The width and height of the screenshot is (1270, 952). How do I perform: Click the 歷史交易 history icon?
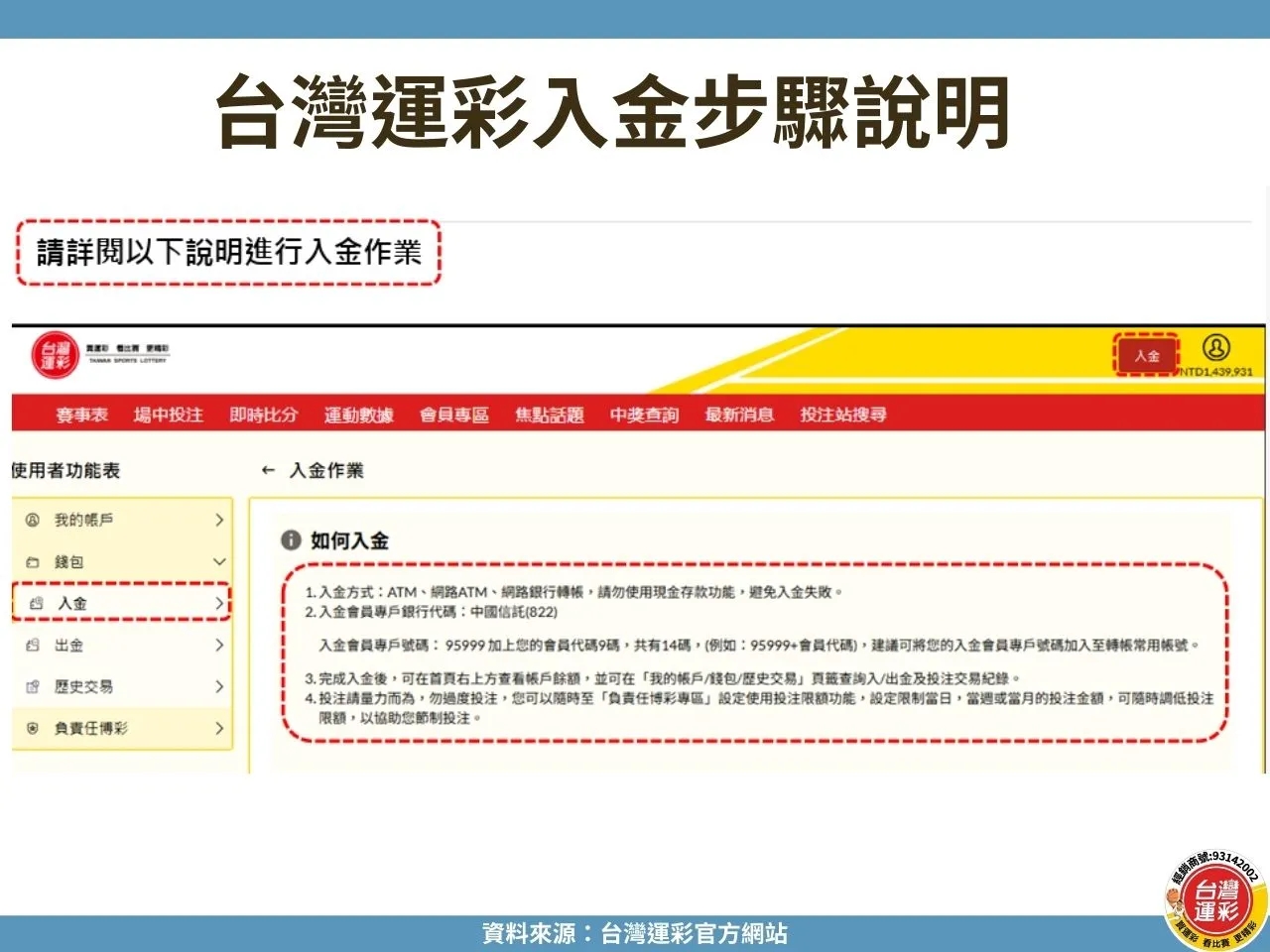[32, 686]
